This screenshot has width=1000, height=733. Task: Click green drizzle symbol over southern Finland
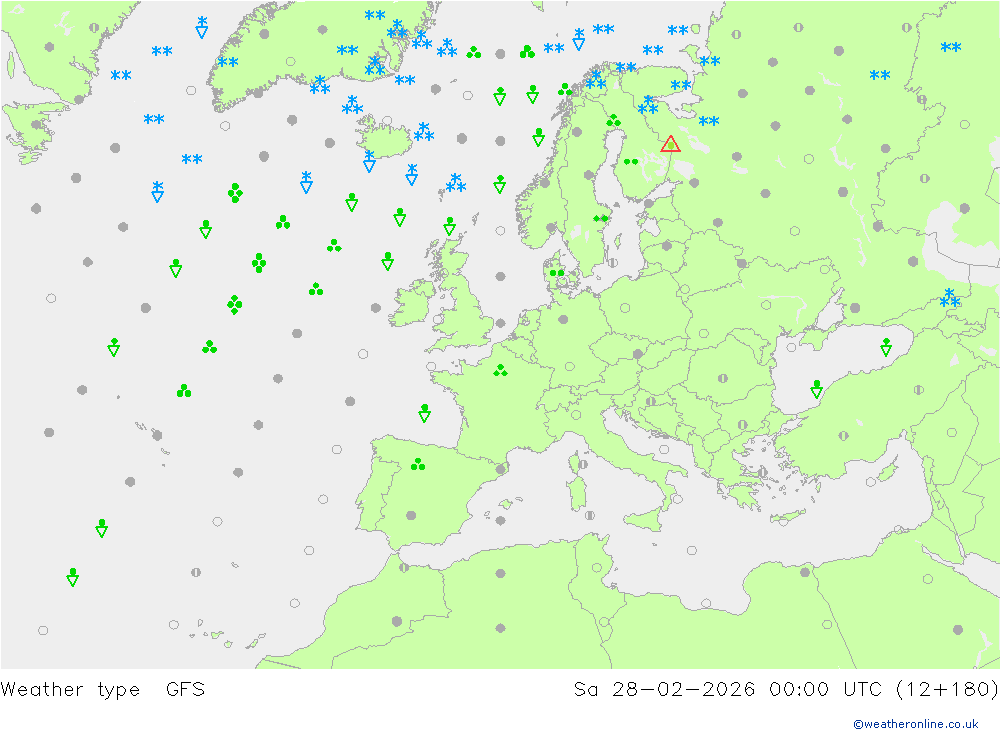pos(631,162)
